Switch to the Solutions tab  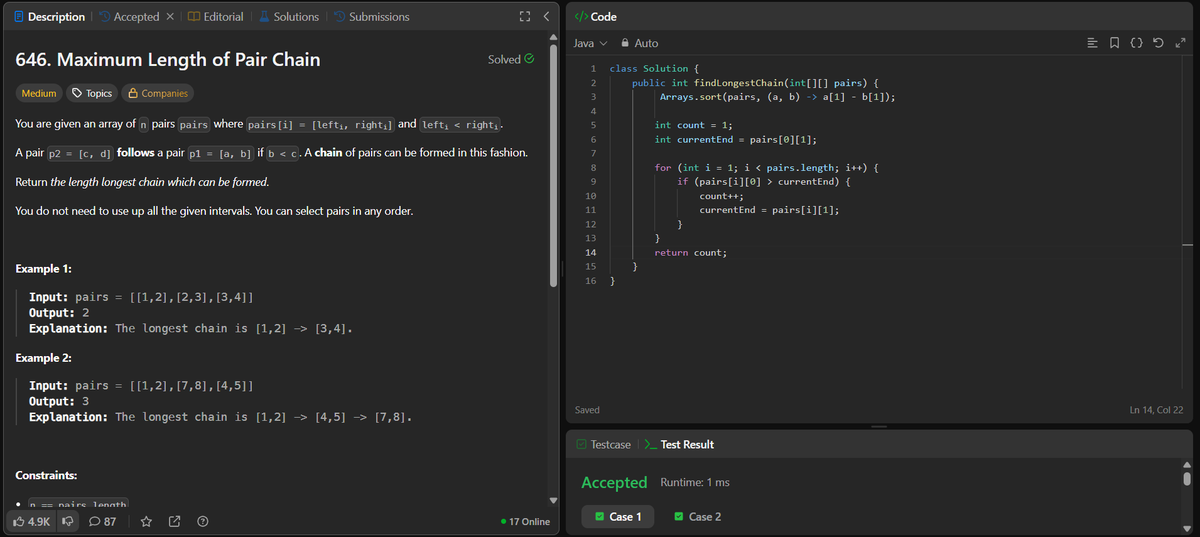pyautogui.click(x=289, y=17)
